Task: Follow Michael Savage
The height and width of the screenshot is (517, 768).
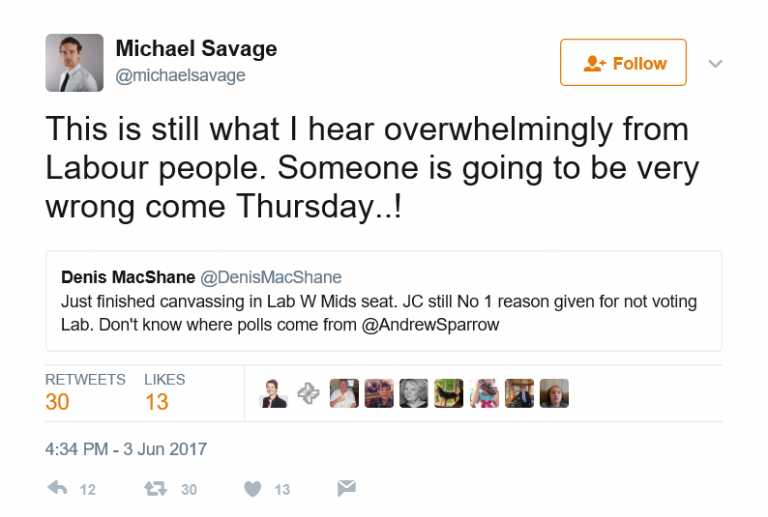Action: click(x=623, y=63)
